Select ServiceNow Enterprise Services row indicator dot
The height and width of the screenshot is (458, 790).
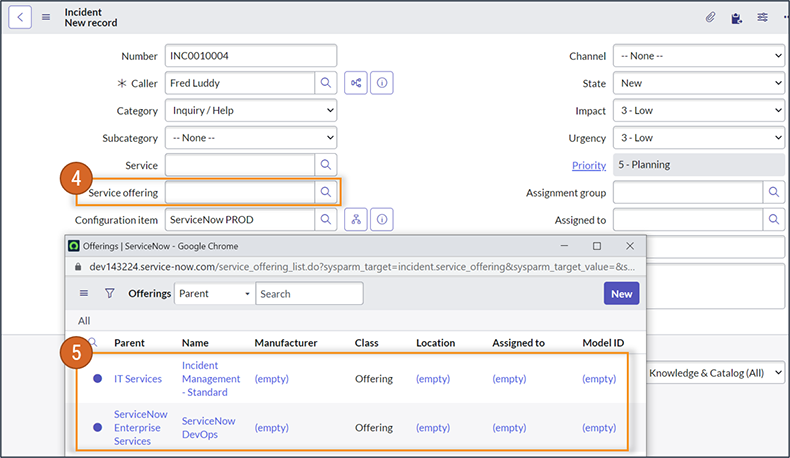pos(98,427)
